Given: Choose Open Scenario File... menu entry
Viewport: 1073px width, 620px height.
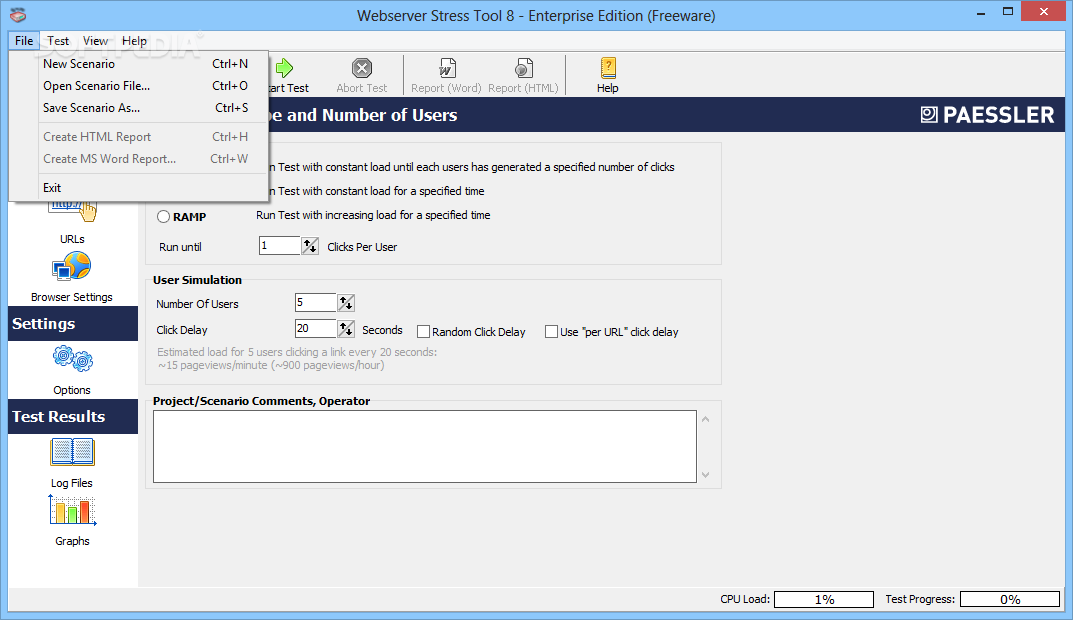Looking at the screenshot, I should tap(139, 86).
